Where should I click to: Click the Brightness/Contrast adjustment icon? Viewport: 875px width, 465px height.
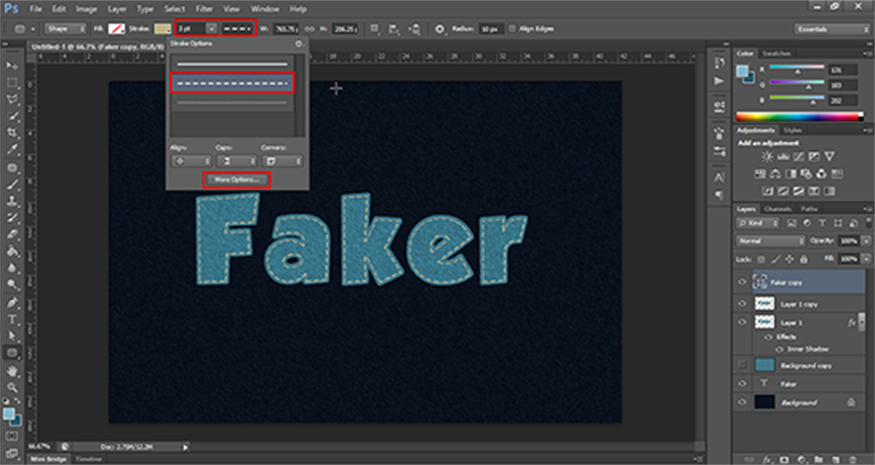(x=767, y=158)
